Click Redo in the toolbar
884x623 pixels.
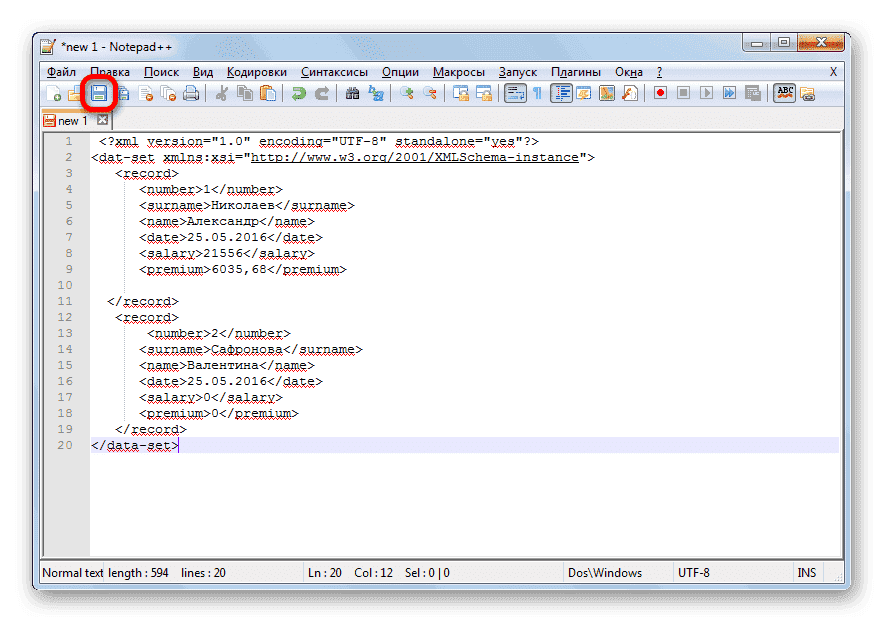point(321,93)
